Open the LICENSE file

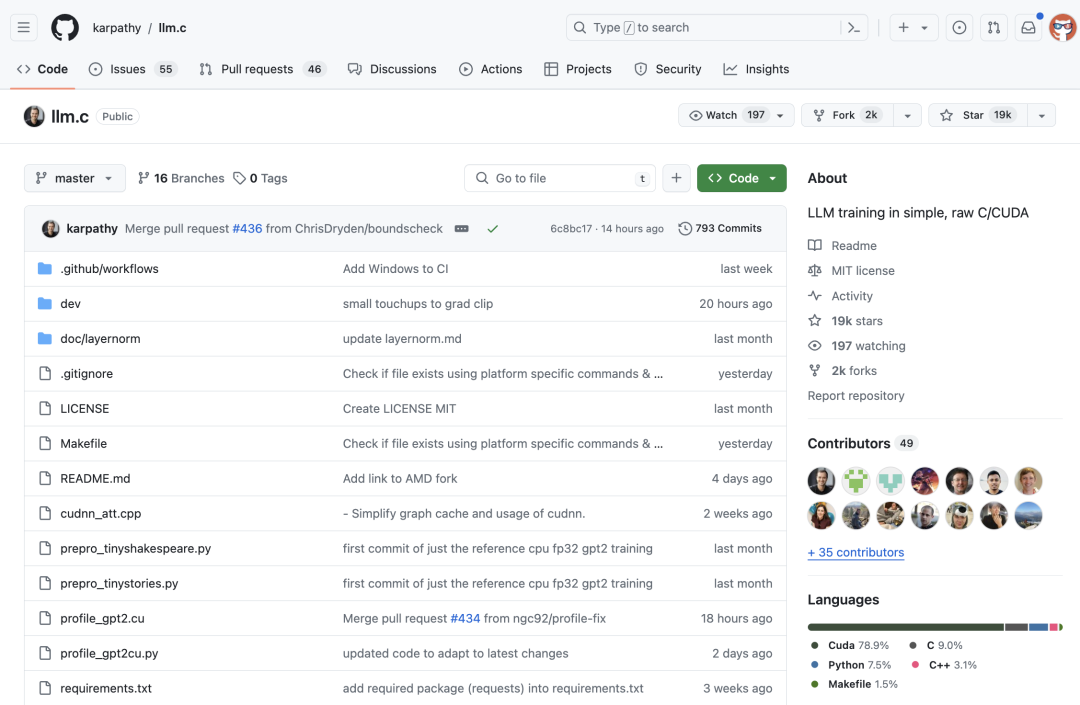click(x=85, y=408)
